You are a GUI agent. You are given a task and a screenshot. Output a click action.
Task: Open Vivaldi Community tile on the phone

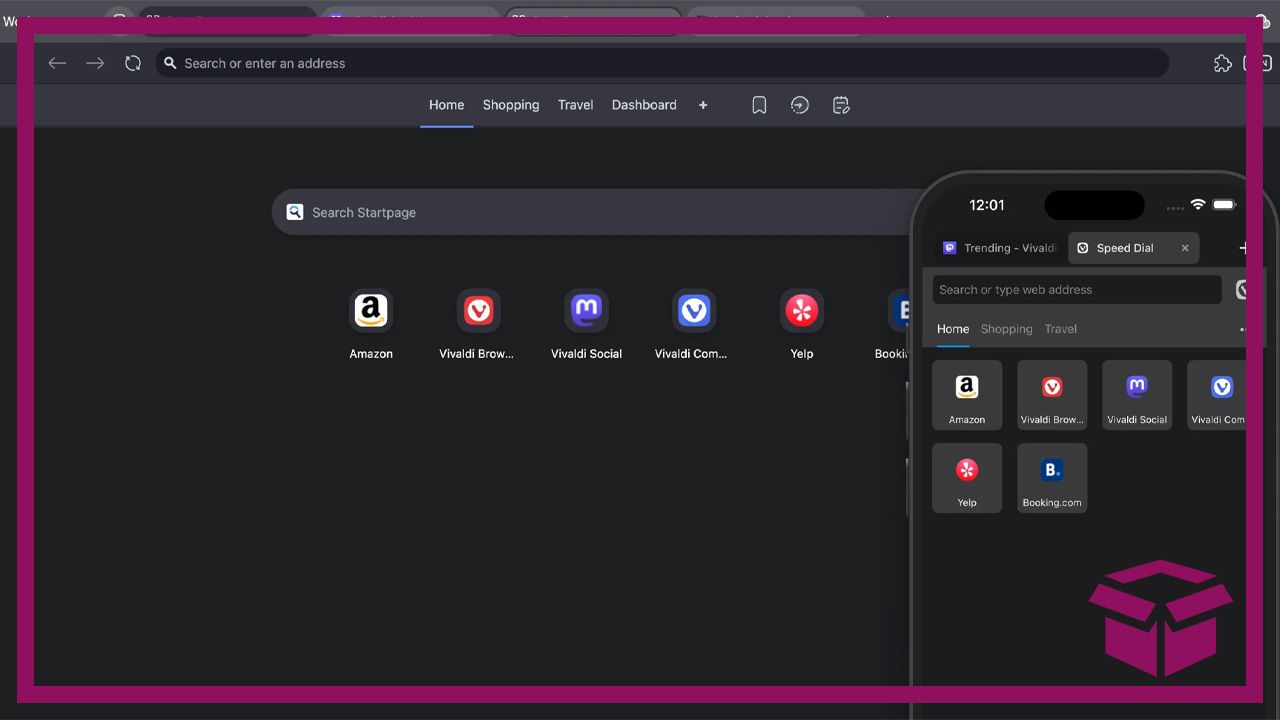pyautogui.click(x=1217, y=395)
